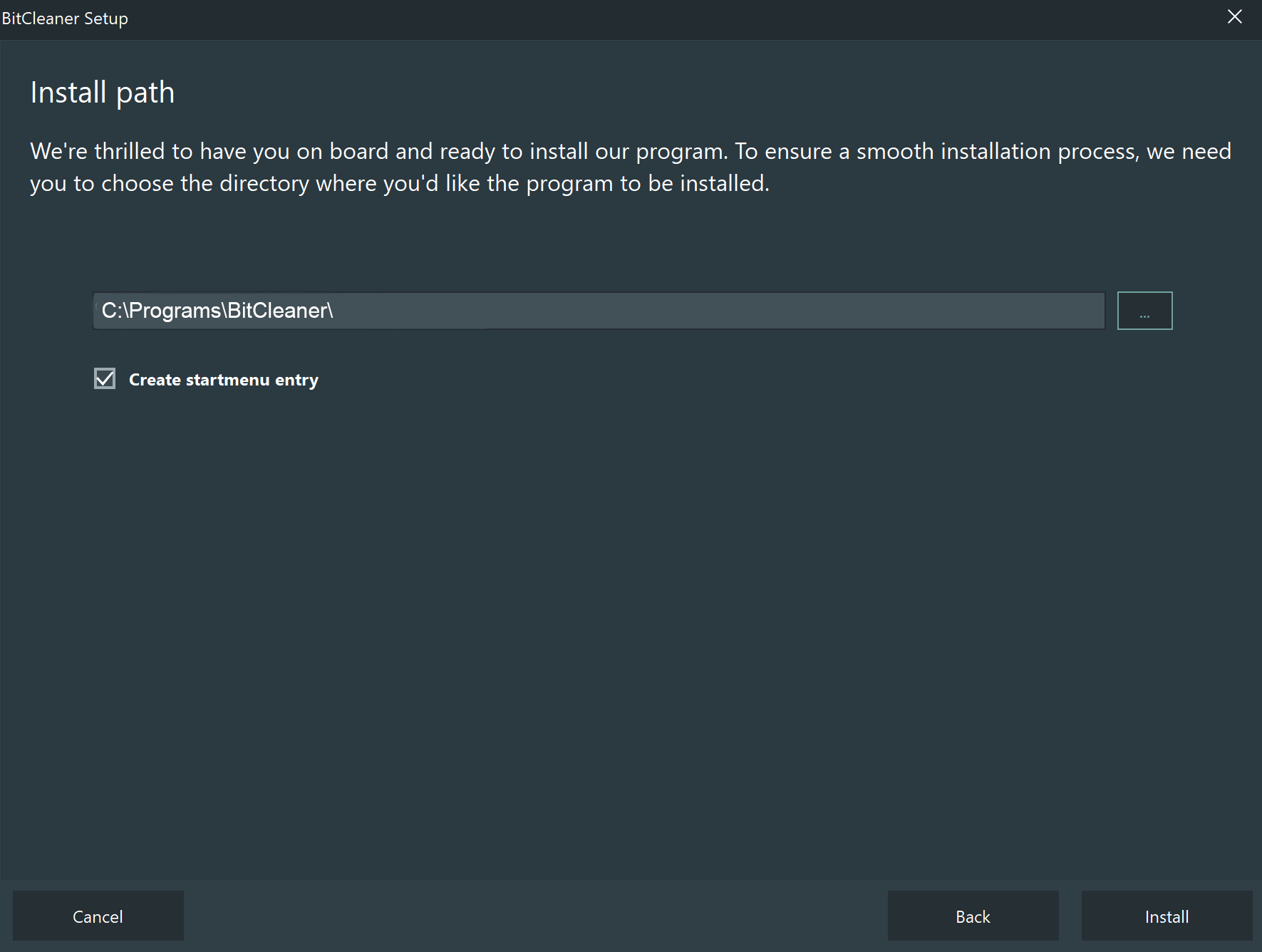This screenshot has height=952, width=1262.
Task: Go back to the previous setup step
Action: click(973, 916)
